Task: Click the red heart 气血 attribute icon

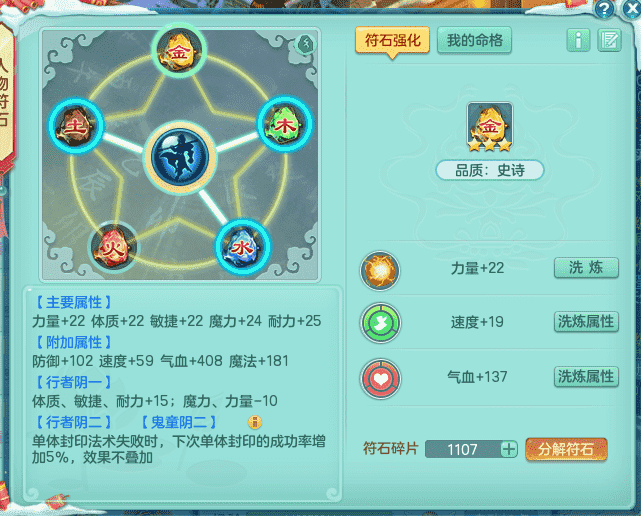Action: 380,379
